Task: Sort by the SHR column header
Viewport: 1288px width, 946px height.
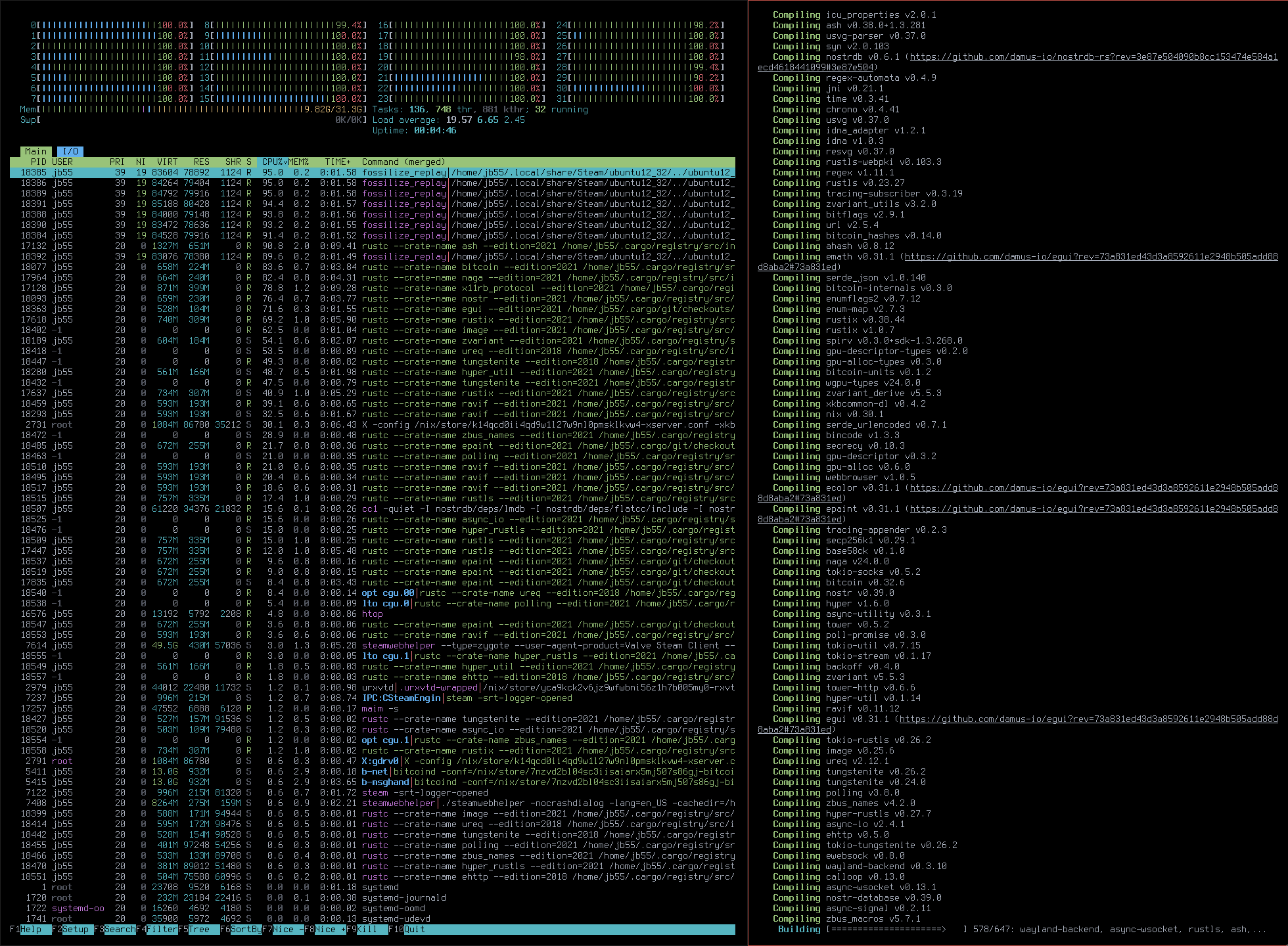Action: 233,162
